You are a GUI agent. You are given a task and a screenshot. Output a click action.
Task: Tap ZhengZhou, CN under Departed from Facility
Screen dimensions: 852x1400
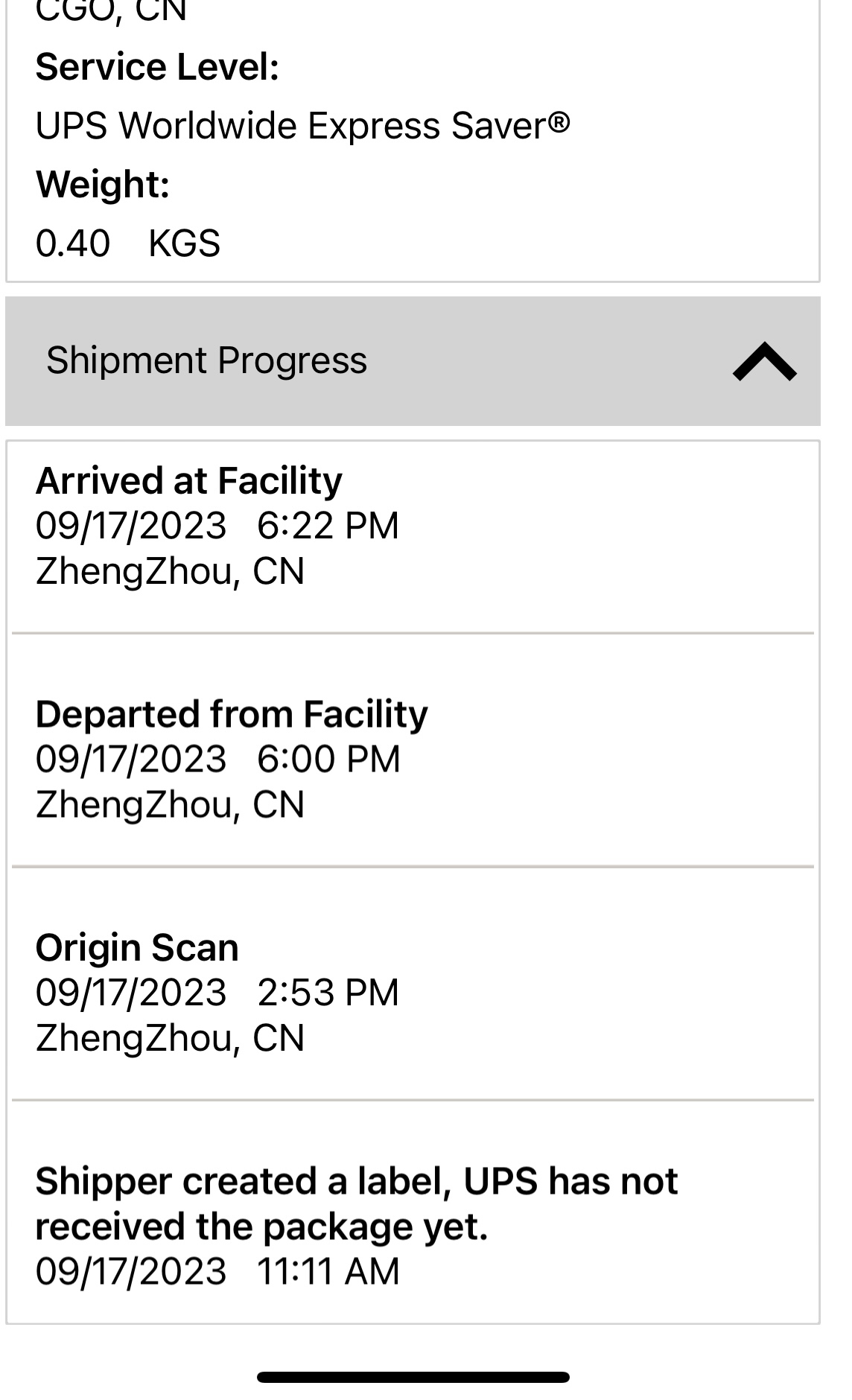click(170, 805)
